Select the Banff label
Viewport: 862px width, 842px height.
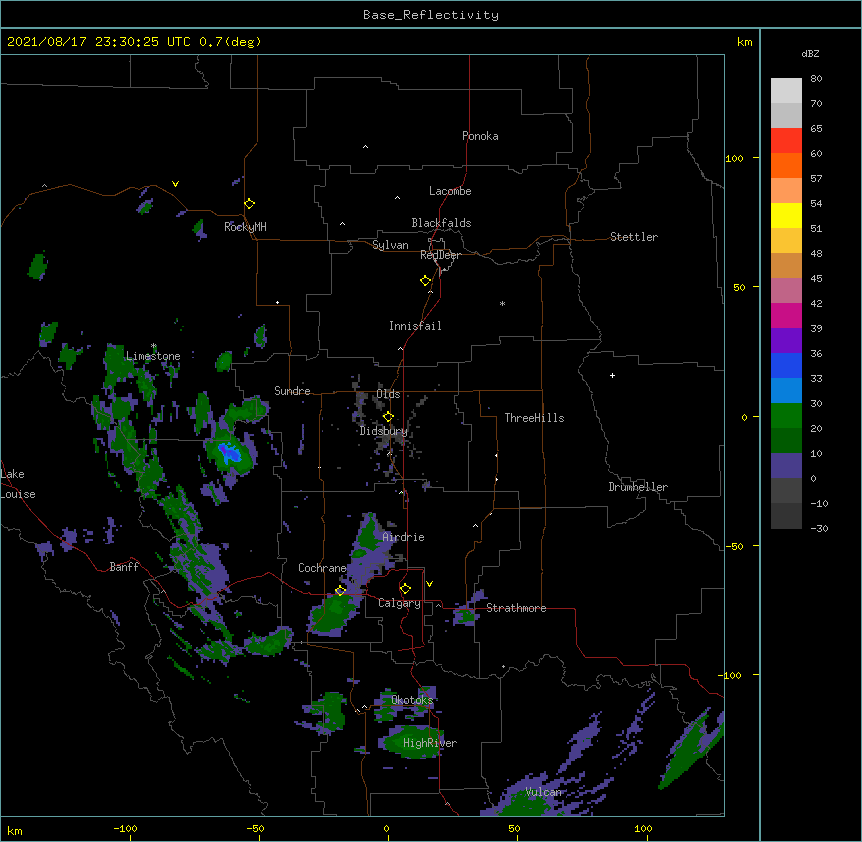coord(124,567)
